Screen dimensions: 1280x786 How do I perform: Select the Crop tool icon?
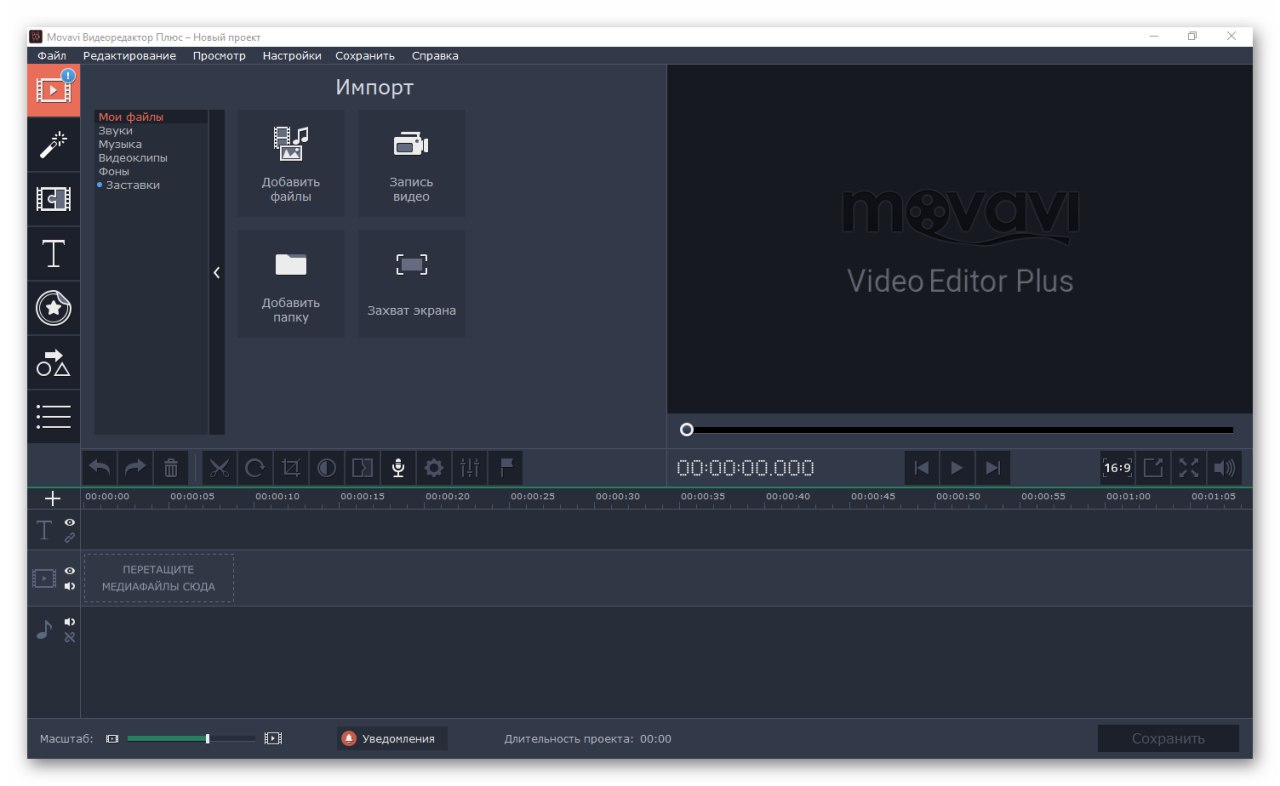(x=291, y=467)
